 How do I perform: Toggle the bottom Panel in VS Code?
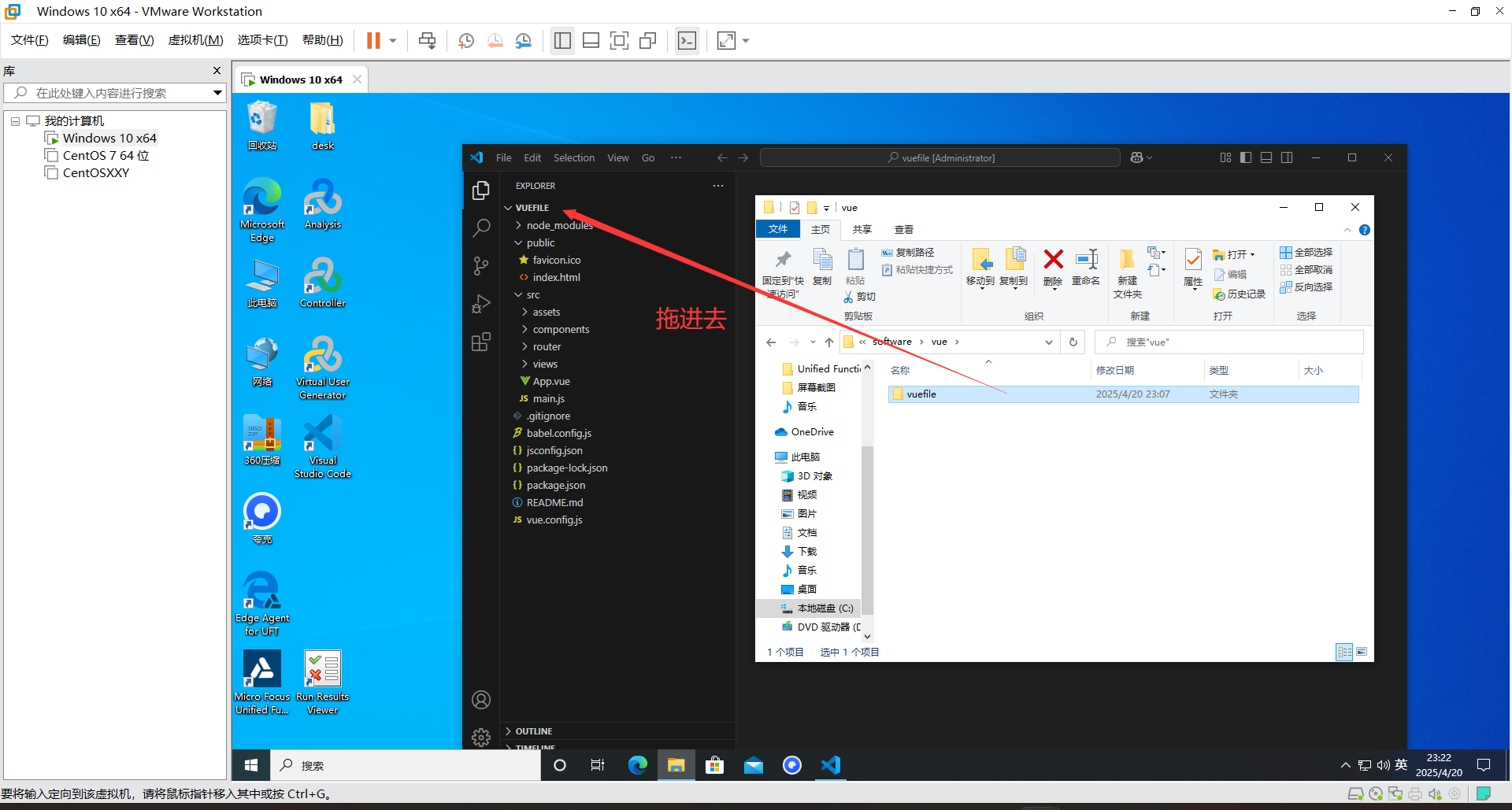point(1266,157)
